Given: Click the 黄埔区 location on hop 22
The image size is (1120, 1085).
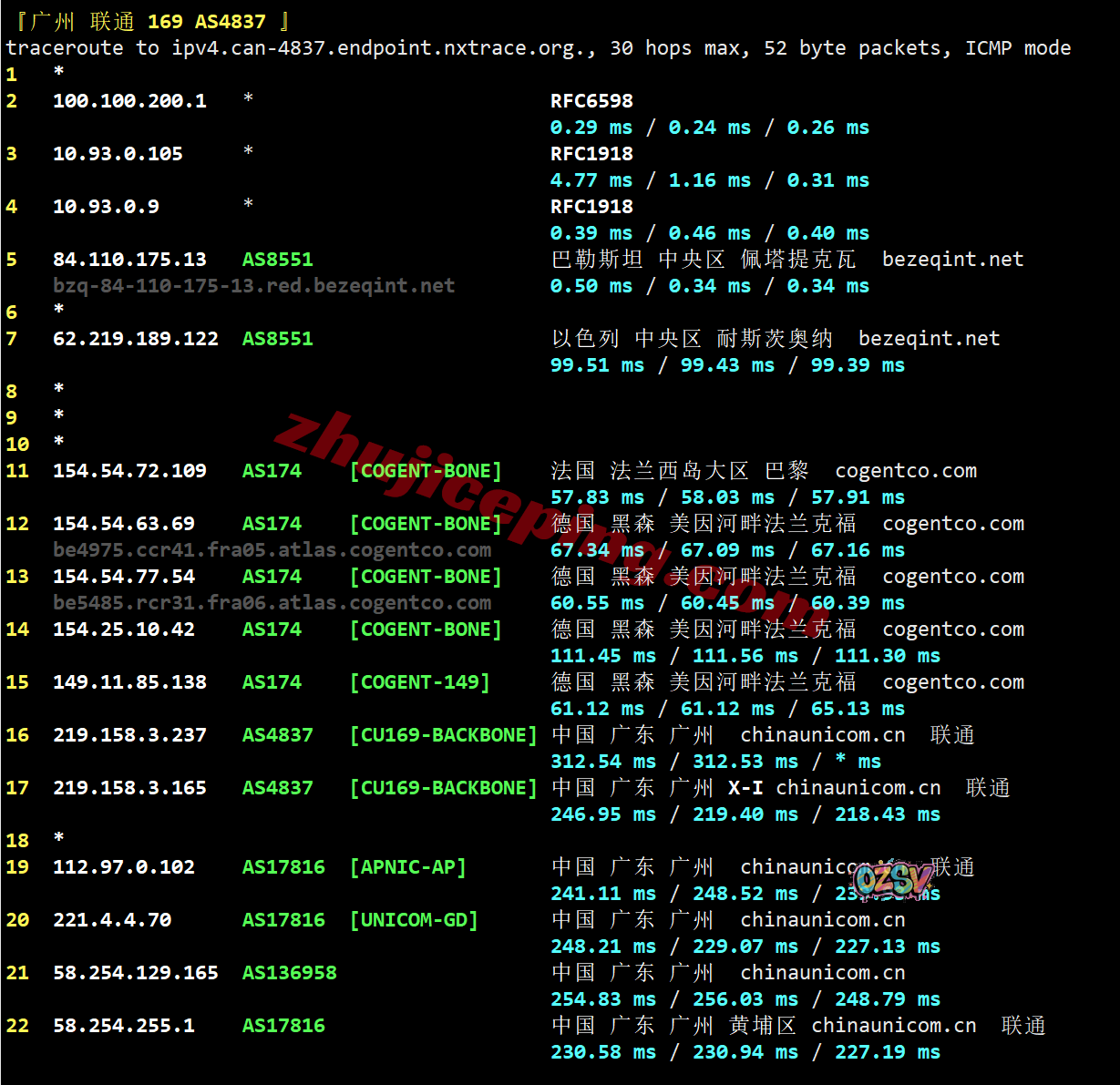Looking at the screenshot, I should [x=762, y=1026].
